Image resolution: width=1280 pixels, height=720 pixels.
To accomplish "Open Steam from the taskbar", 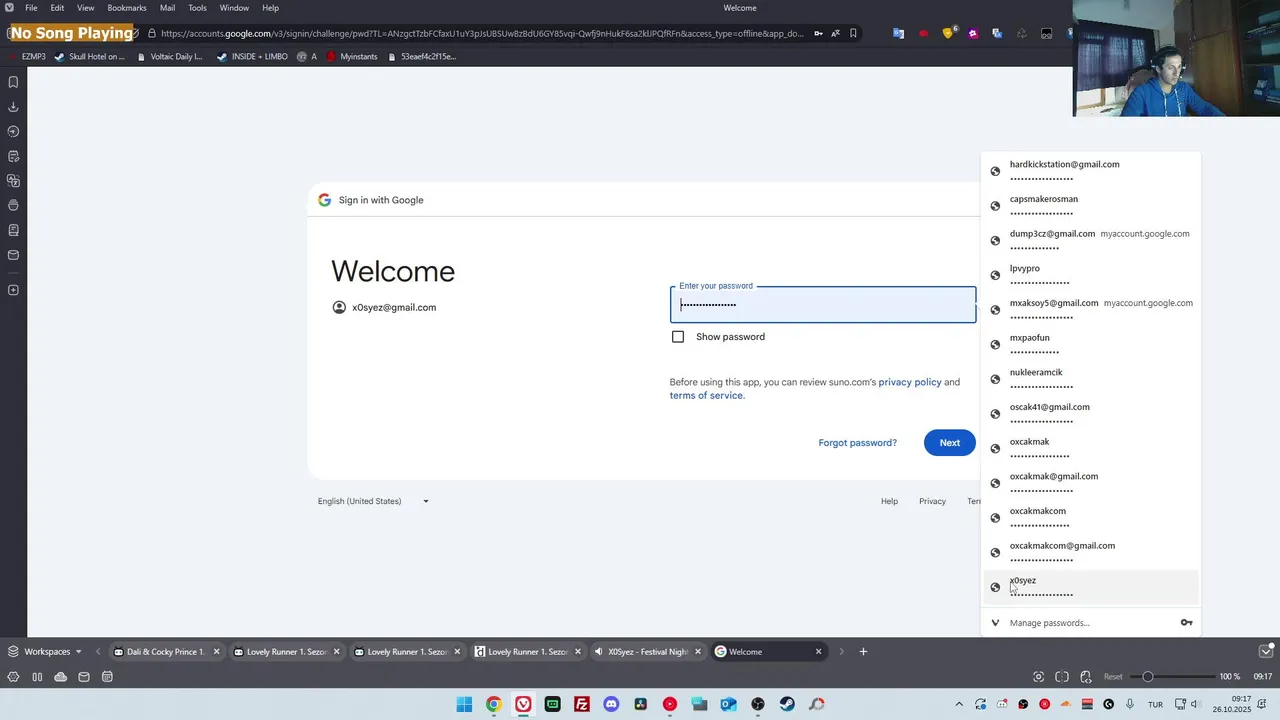I will coord(787,704).
